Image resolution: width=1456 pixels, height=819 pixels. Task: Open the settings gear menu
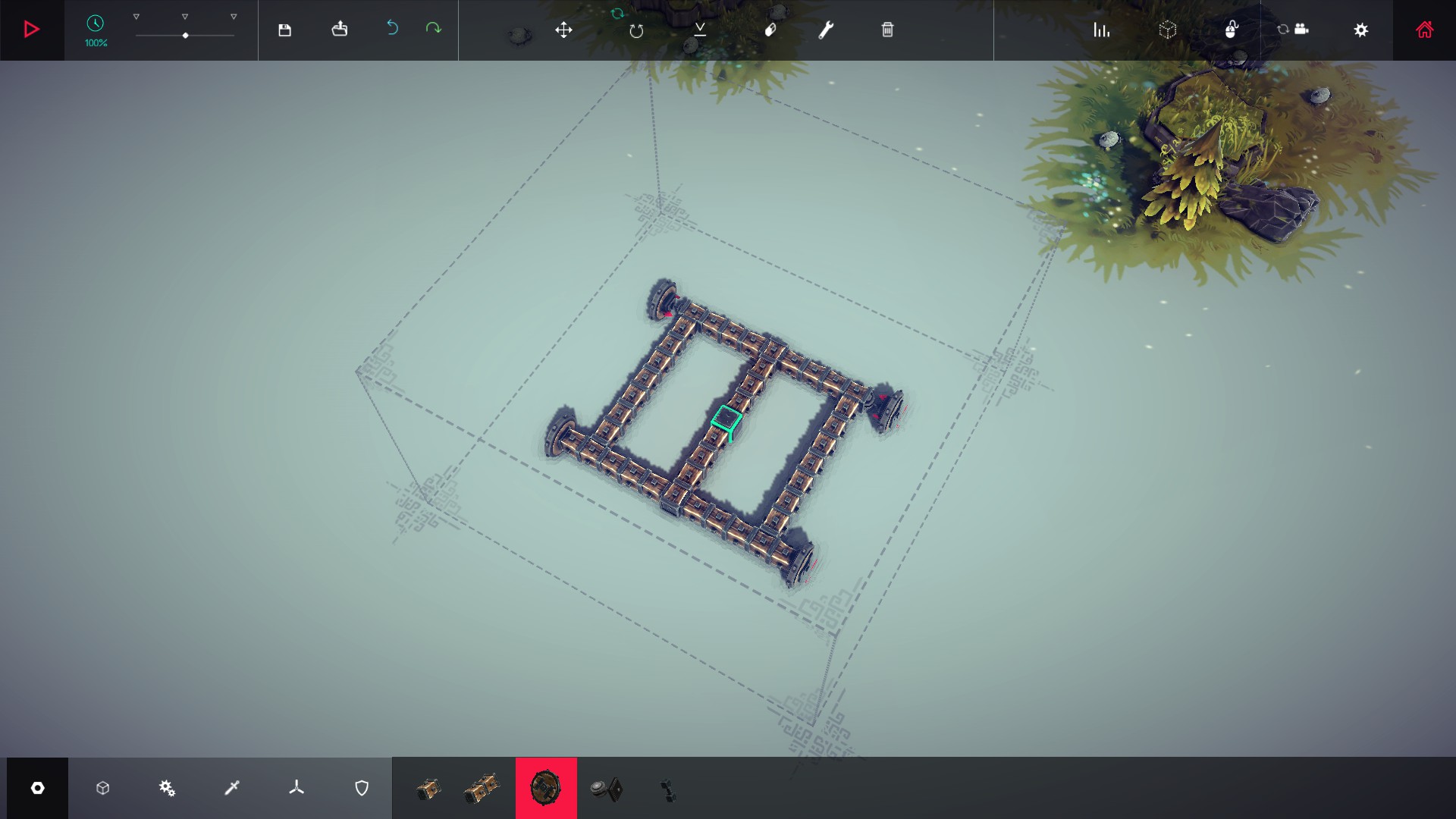click(x=1361, y=30)
